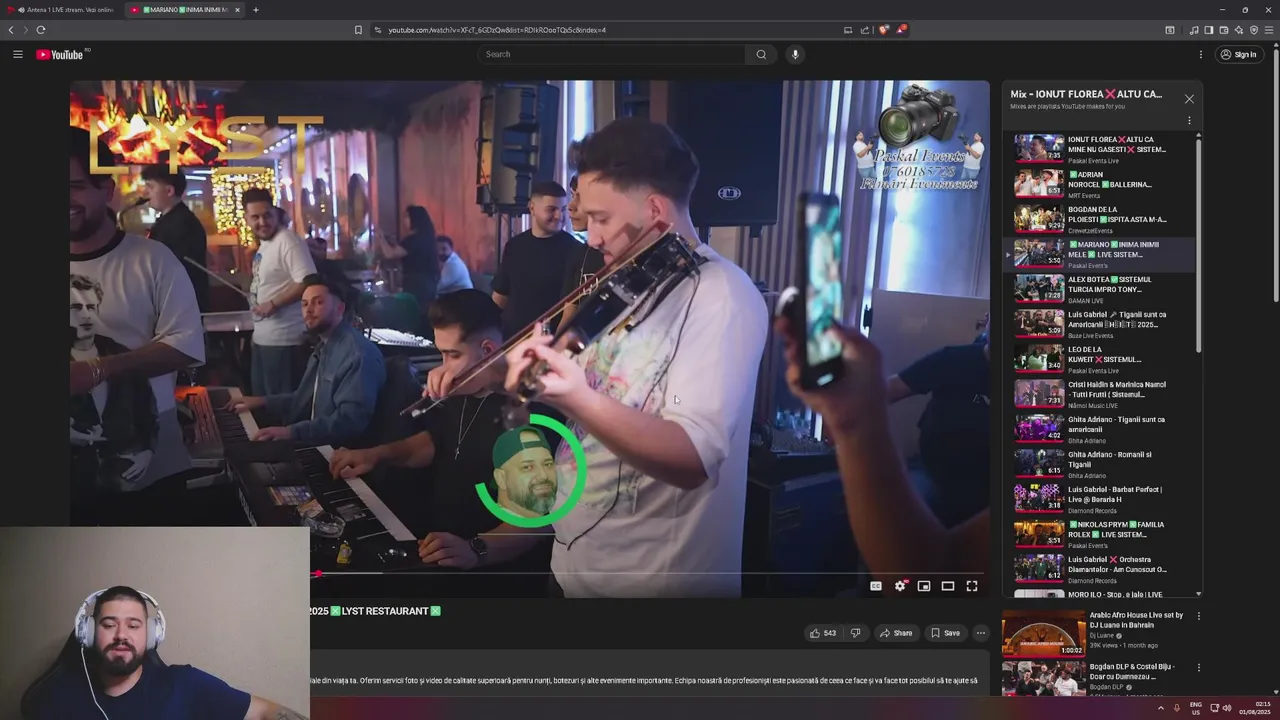Reload the page

click(41, 30)
